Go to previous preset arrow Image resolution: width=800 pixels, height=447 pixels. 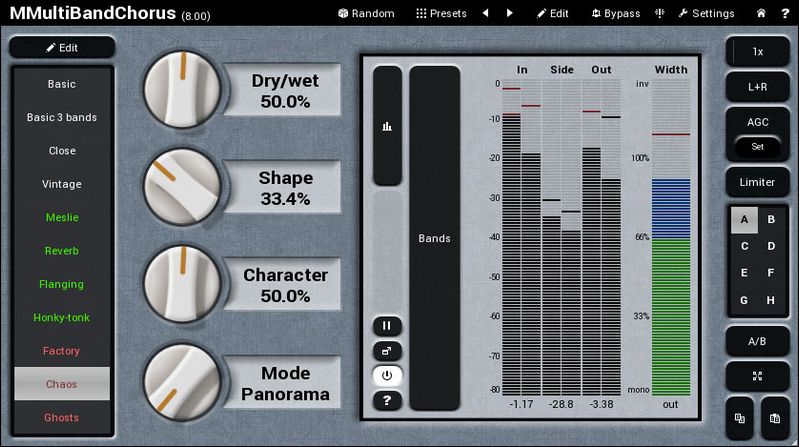pyautogui.click(x=485, y=13)
